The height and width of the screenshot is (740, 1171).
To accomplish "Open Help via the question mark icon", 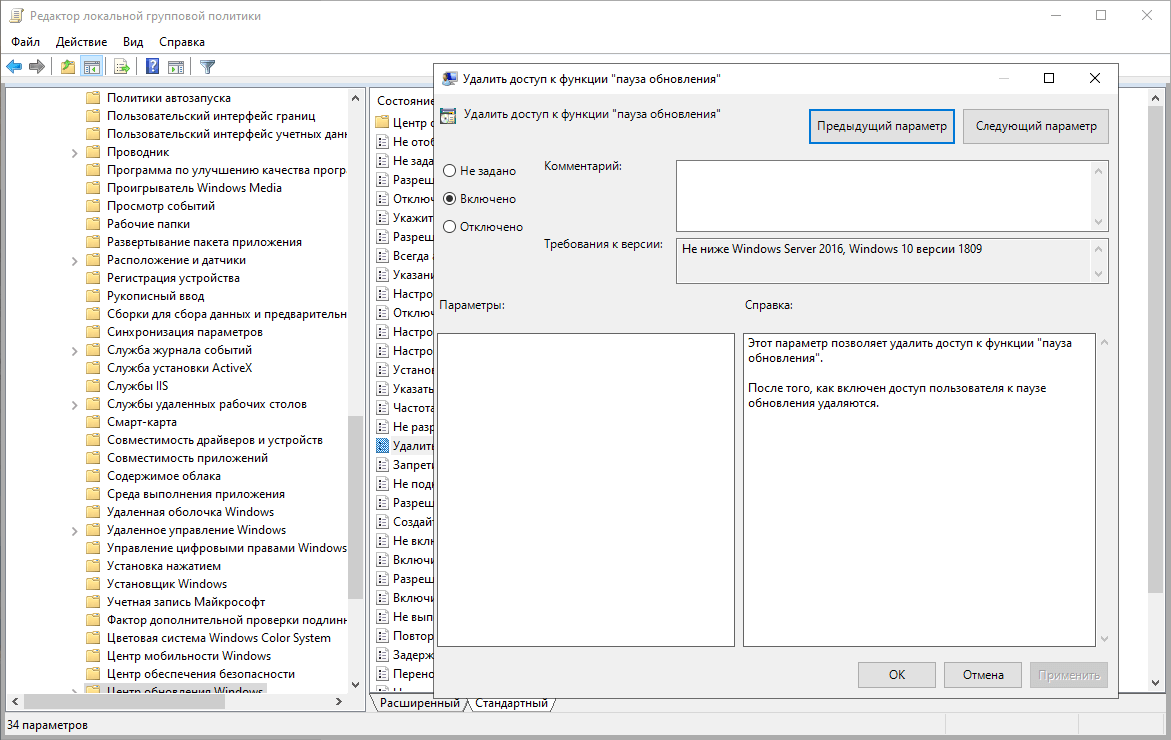I will click(151, 66).
